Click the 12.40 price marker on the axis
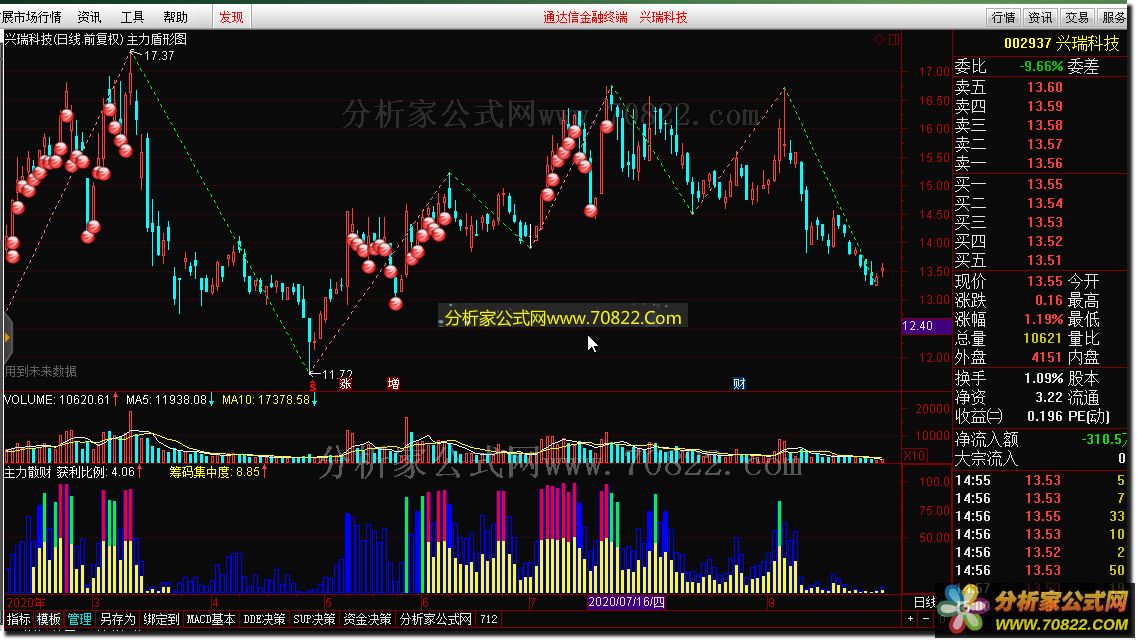The height and width of the screenshot is (640, 1137). pyautogui.click(x=926, y=325)
